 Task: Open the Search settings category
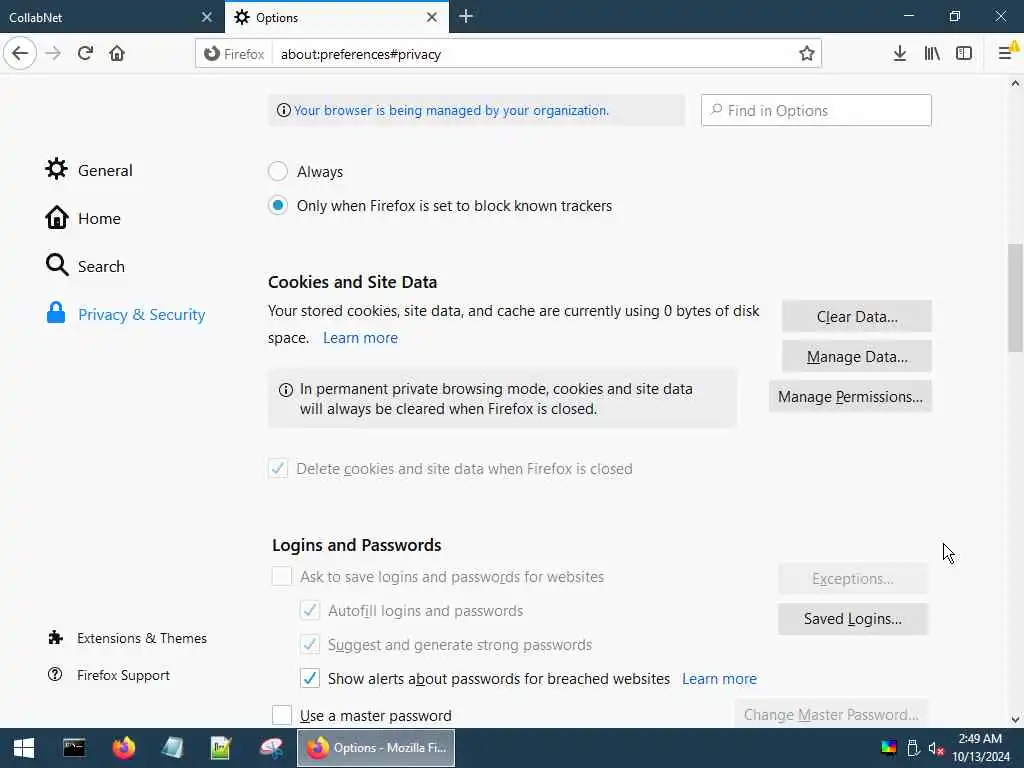(85, 266)
